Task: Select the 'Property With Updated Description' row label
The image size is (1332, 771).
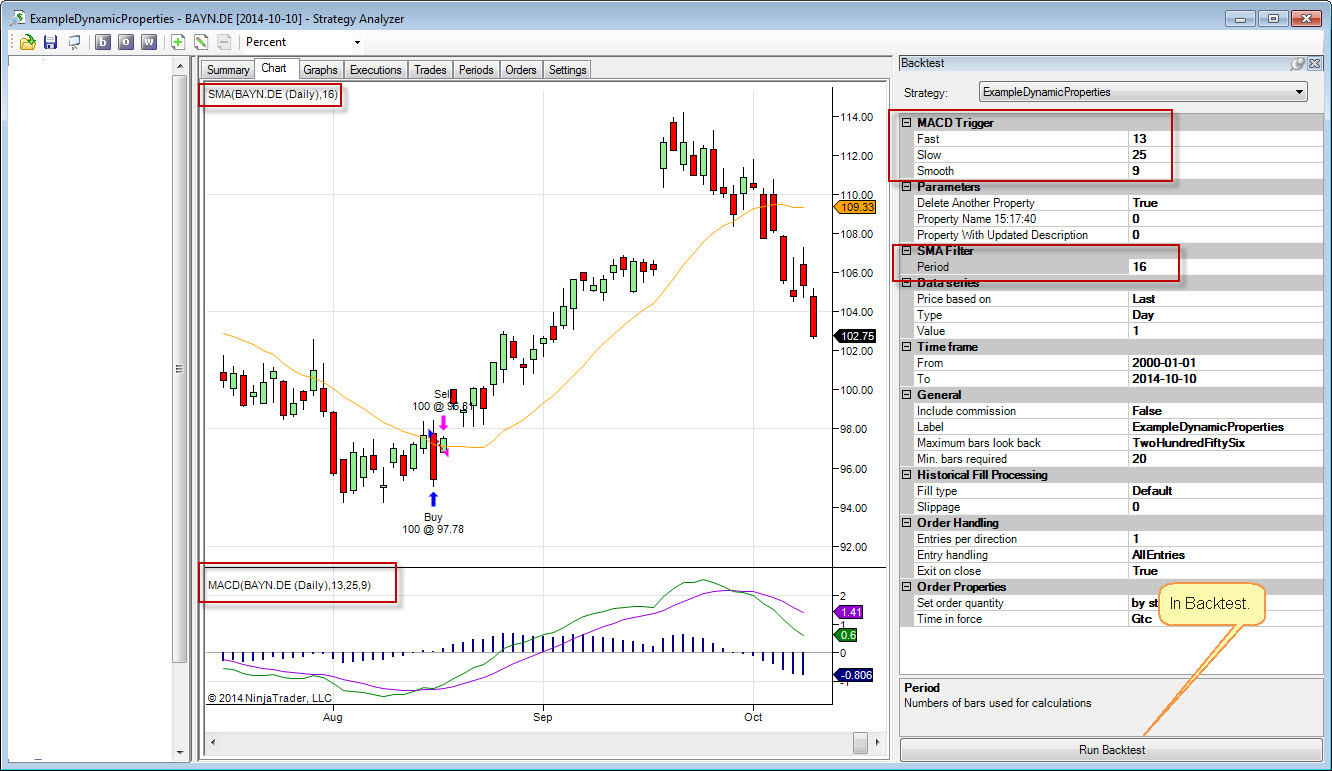Action: pyautogui.click(x=1002, y=235)
